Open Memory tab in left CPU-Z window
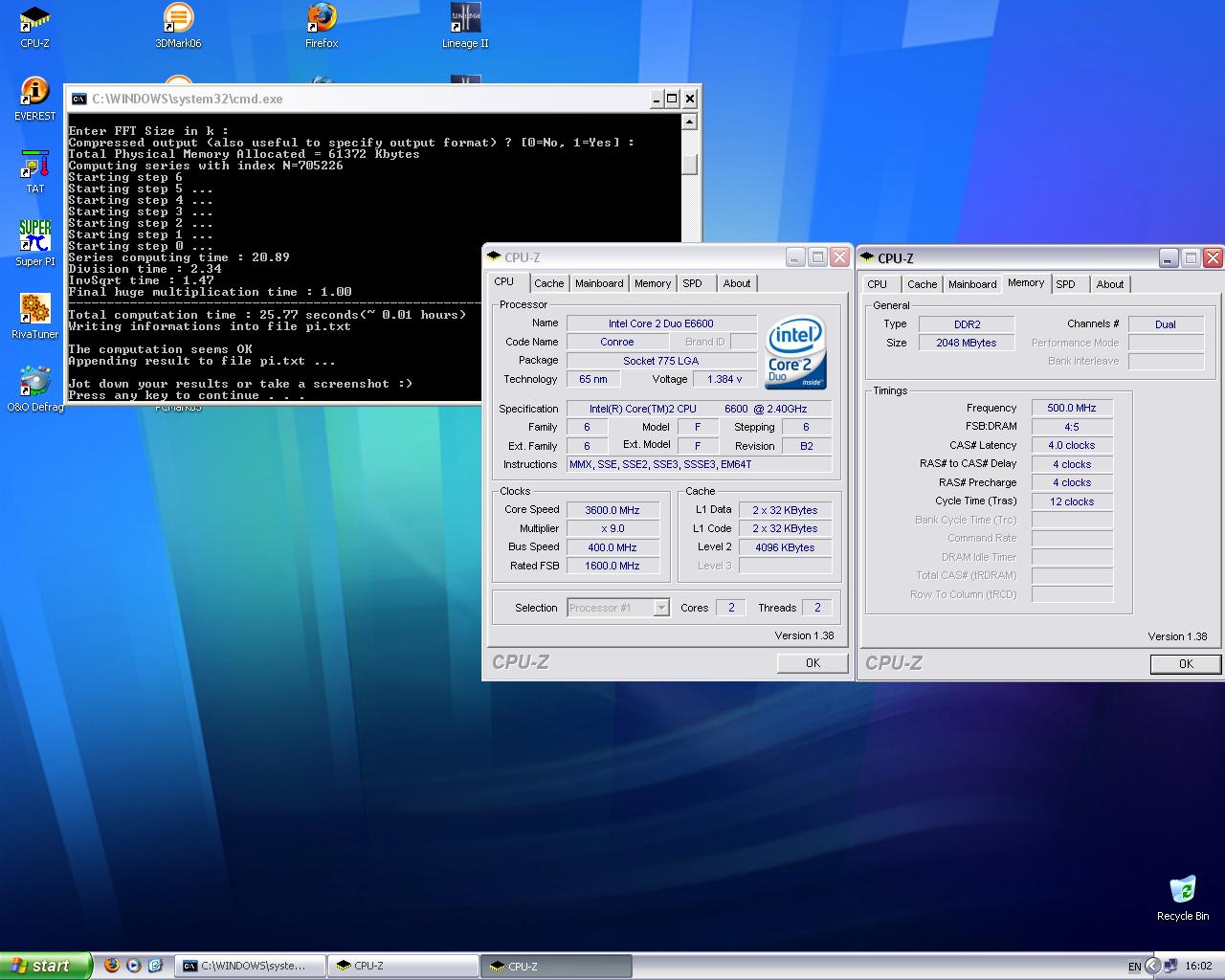Screen dimensions: 1225x980 tap(653, 283)
